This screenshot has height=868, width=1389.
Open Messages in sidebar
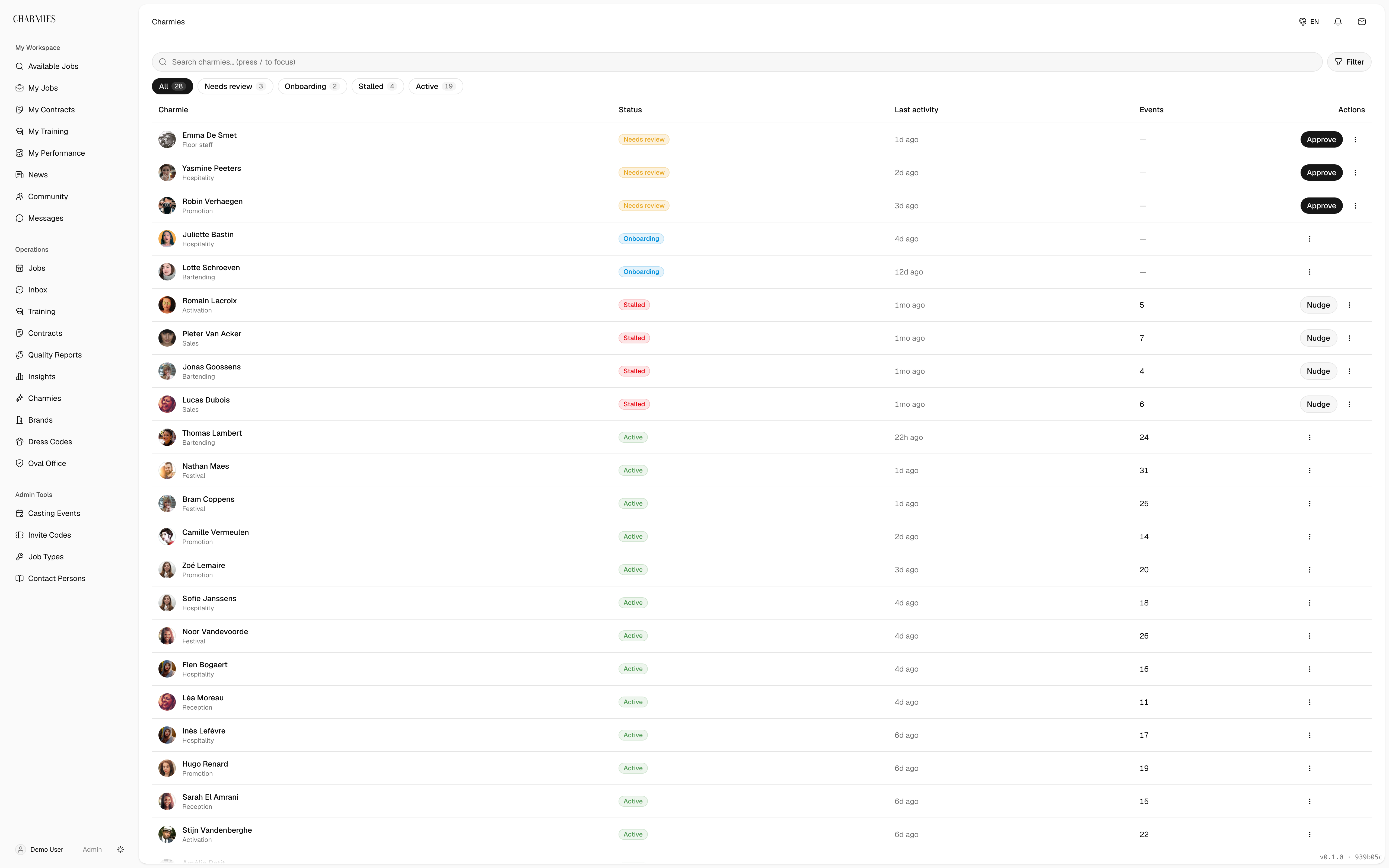click(x=69, y=218)
